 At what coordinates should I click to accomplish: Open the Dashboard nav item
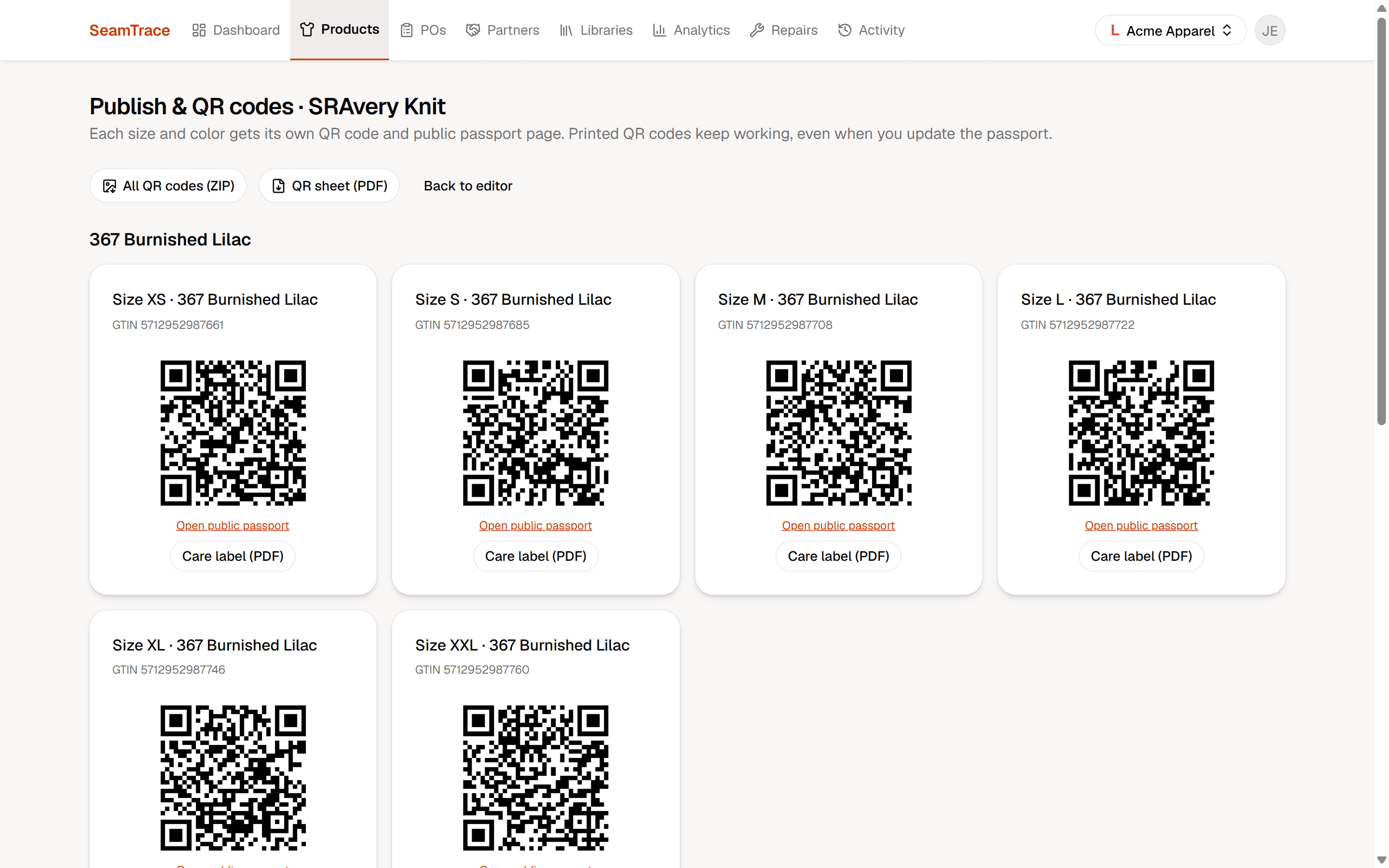236,30
